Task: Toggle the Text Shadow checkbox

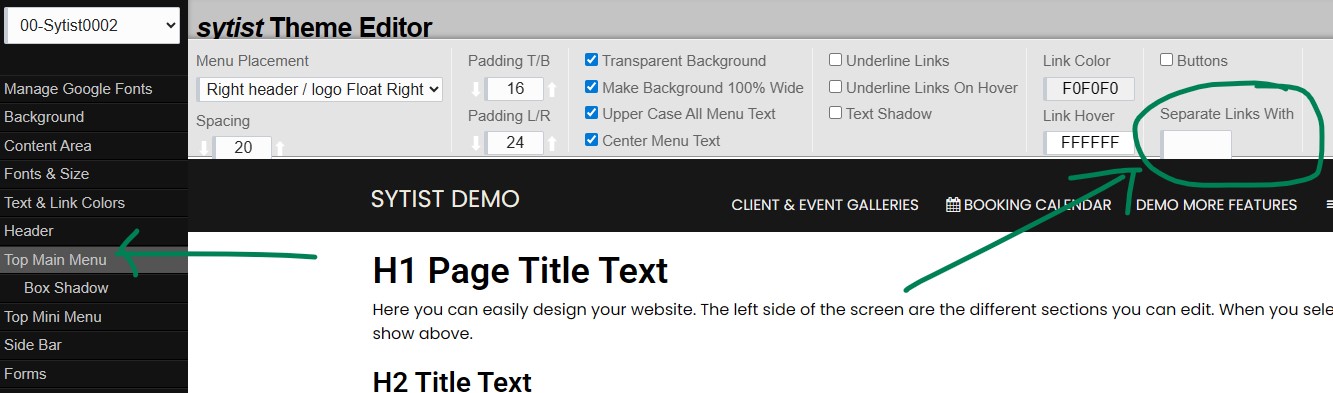Action: [x=836, y=114]
